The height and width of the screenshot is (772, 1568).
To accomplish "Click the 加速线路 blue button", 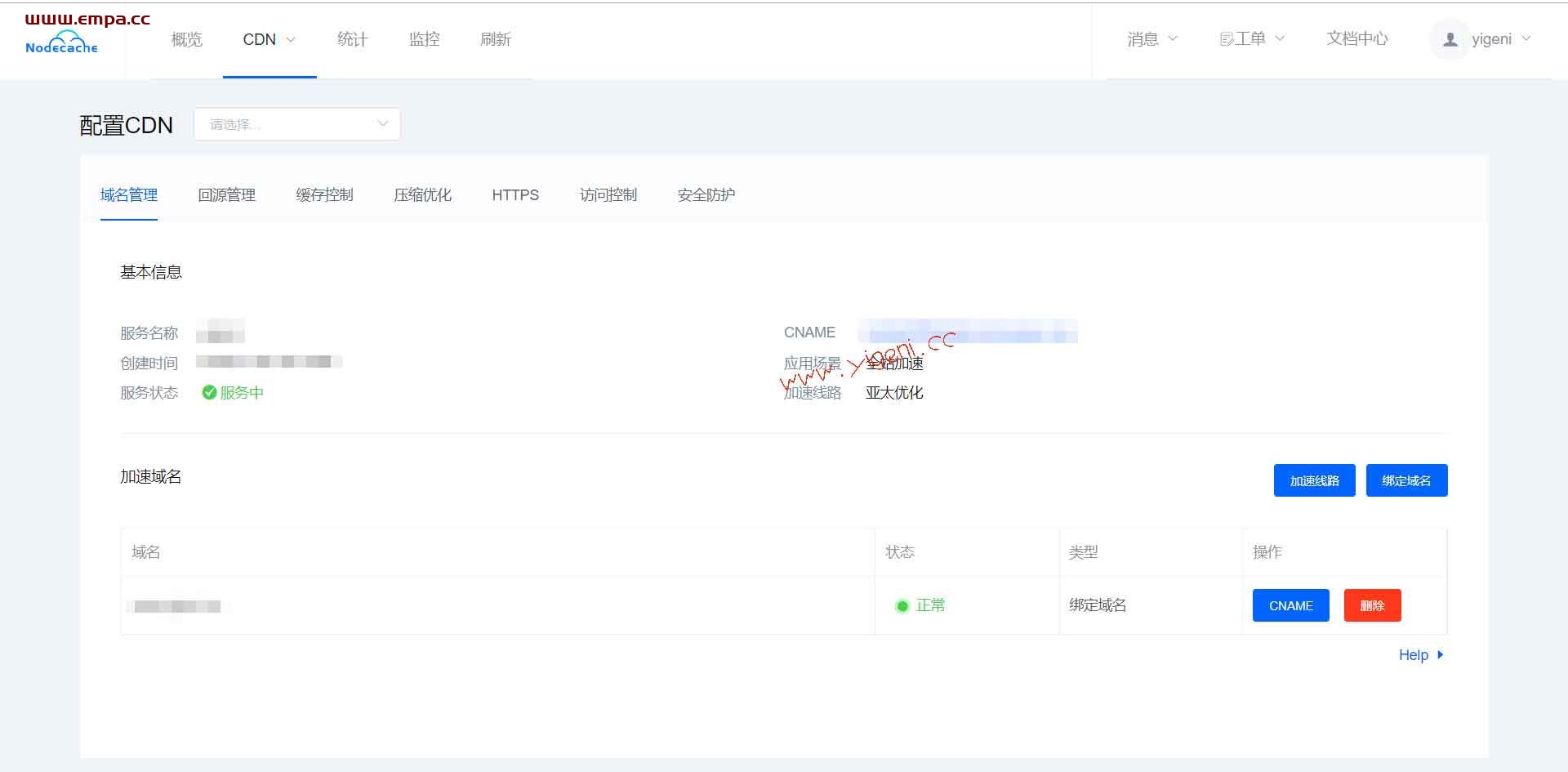I will [x=1315, y=480].
